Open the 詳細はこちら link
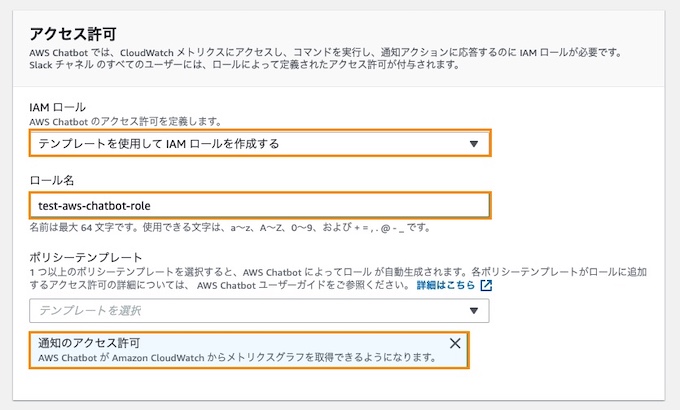This screenshot has width=680, height=410. click(446, 285)
